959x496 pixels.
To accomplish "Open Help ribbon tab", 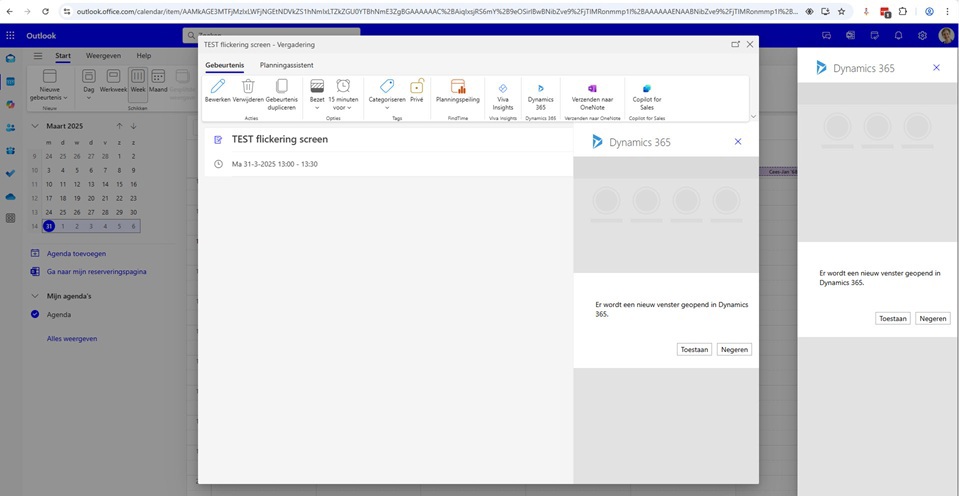I will (x=144, y=56).
